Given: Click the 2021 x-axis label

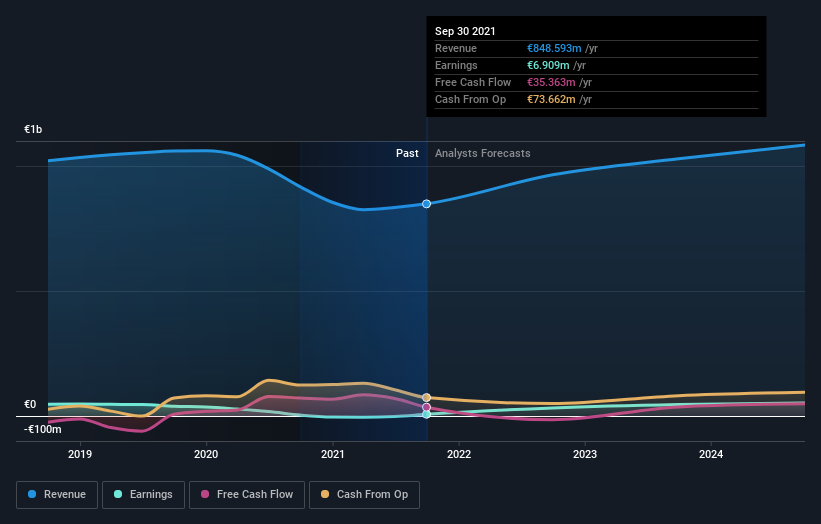Looking at the screenshot, I should 332,454.
